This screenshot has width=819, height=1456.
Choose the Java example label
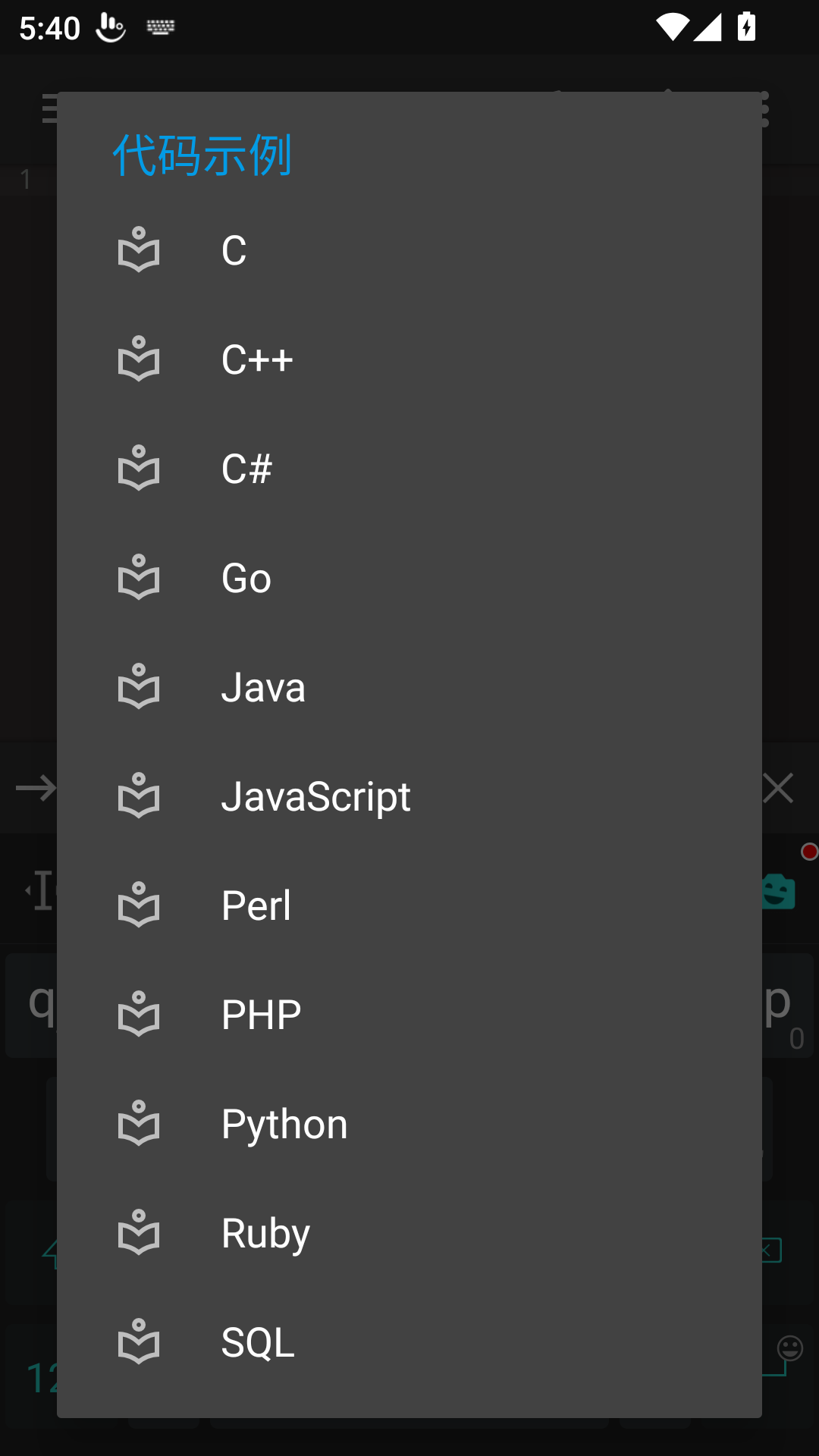263,687
